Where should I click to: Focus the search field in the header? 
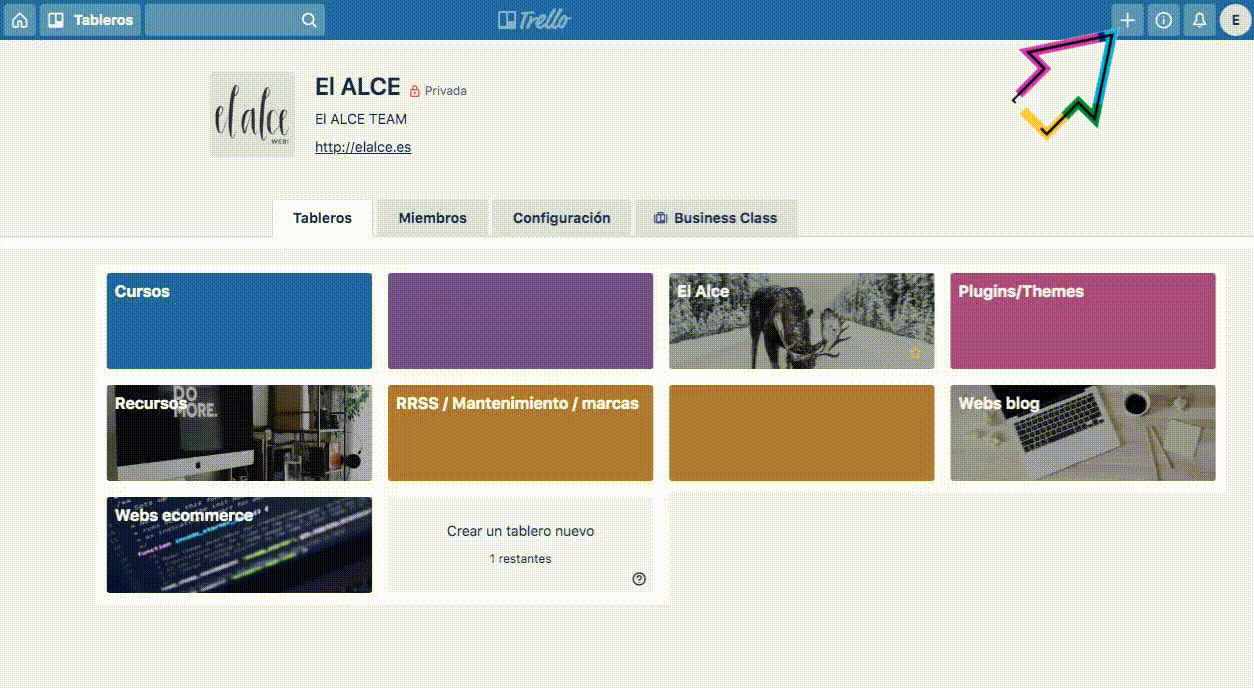(x=234, y=20)
